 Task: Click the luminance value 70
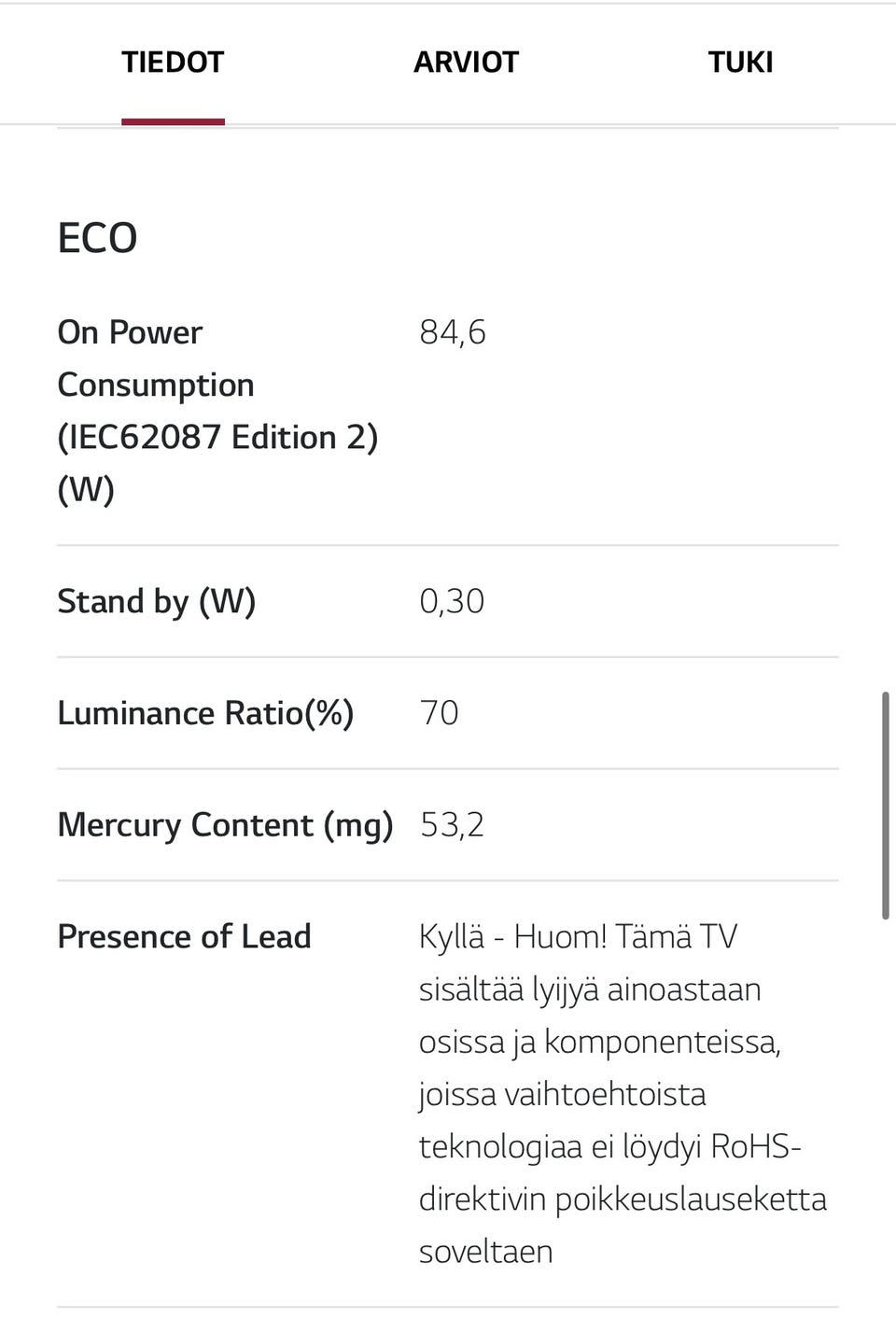point(439,713)
